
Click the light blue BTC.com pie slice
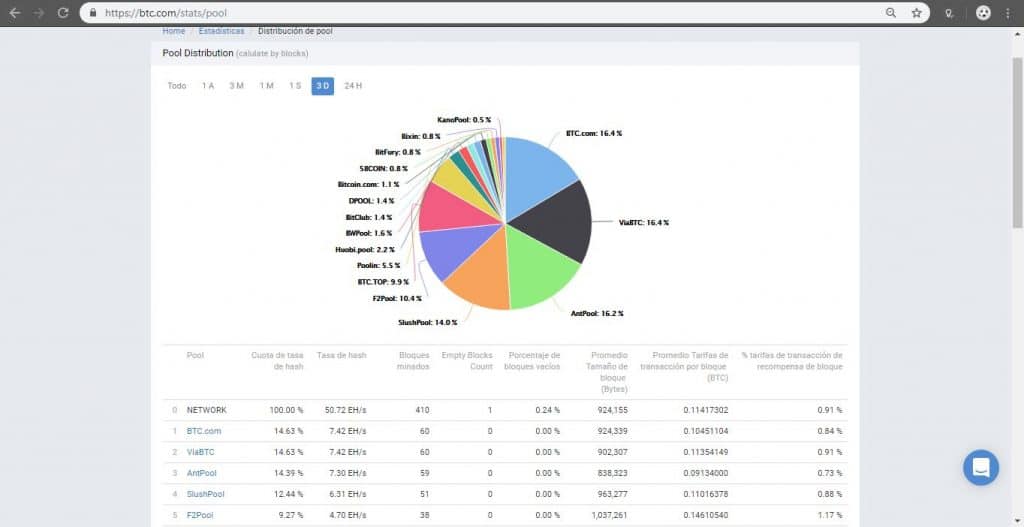click(536, 173)
